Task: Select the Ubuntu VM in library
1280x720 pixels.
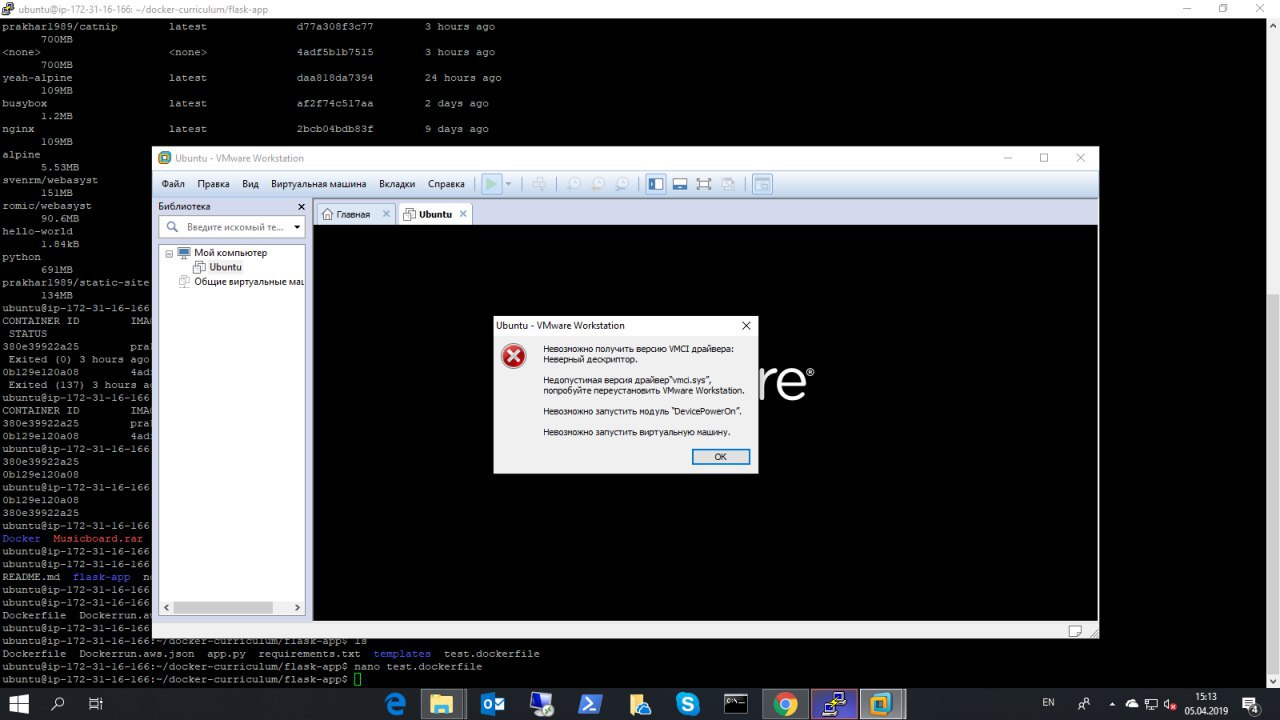Action: point(225,267)
